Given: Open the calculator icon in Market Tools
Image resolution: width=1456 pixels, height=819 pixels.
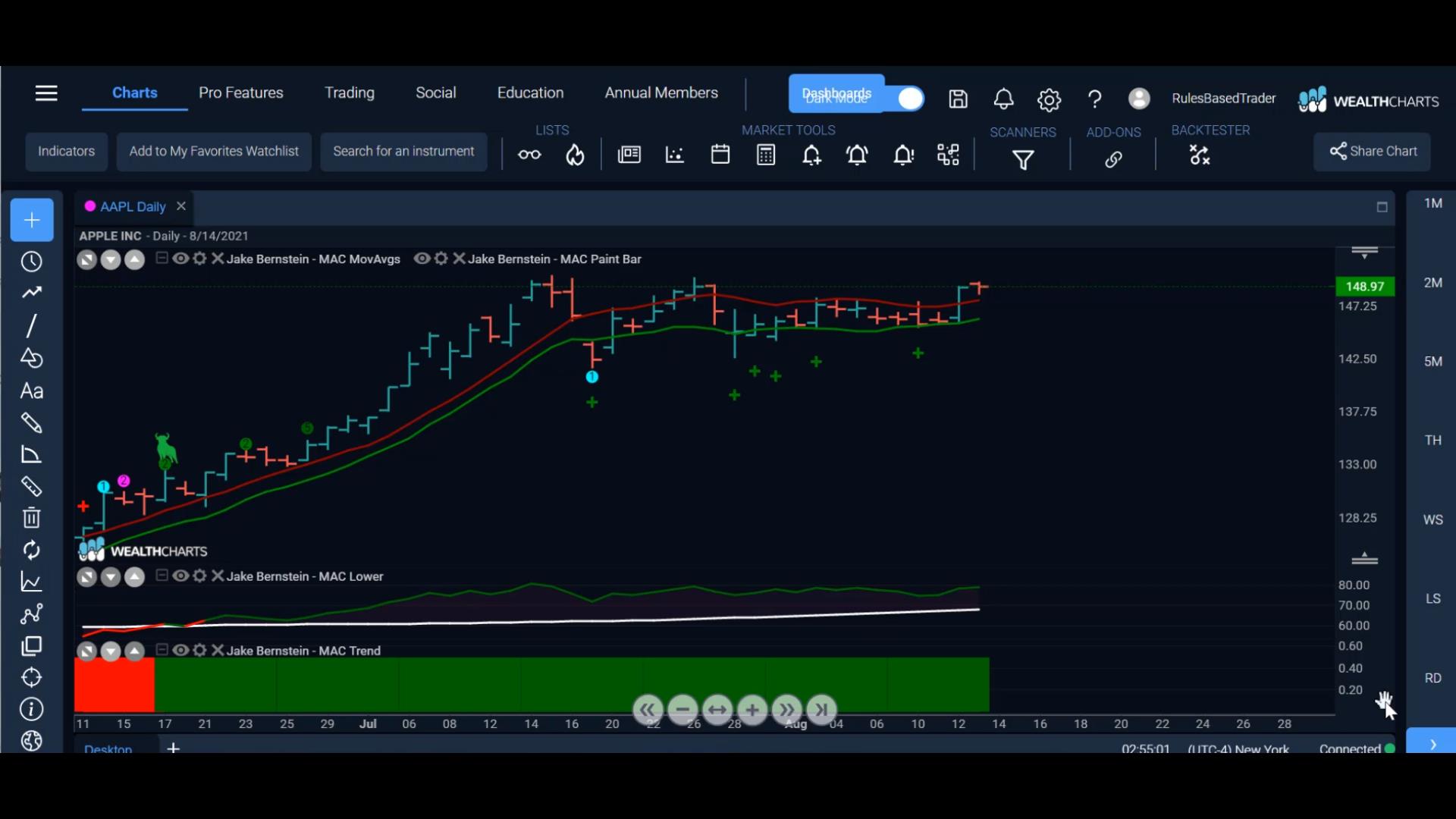Looking at the screenshot, I should [x=766, y=155].
